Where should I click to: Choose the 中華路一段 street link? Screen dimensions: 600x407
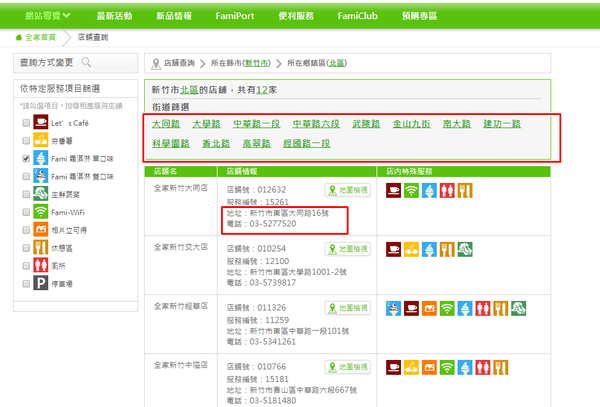257,124
